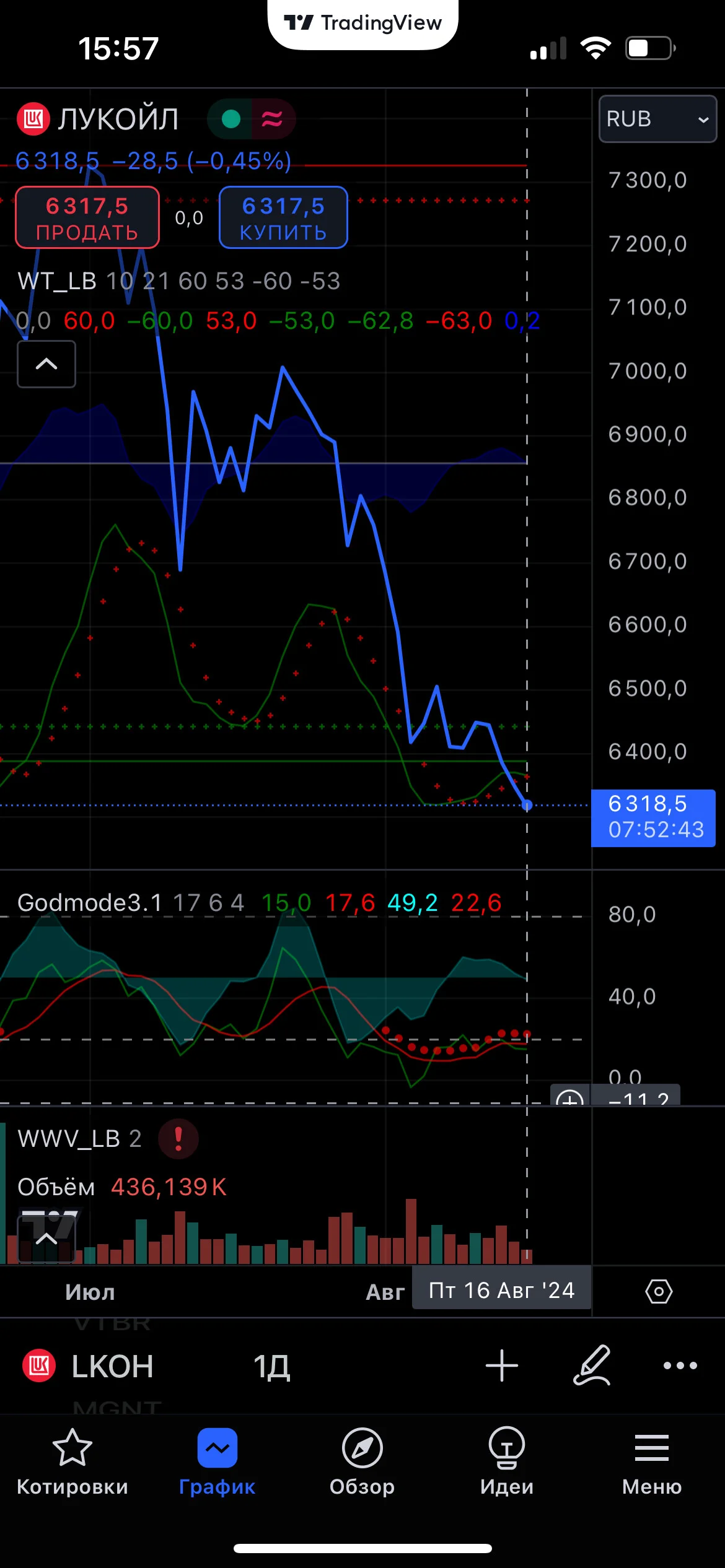The width and height of the screenshot is (725, 1568).
Task: Tap the battery status icon
Action: (x=651, y=48)
